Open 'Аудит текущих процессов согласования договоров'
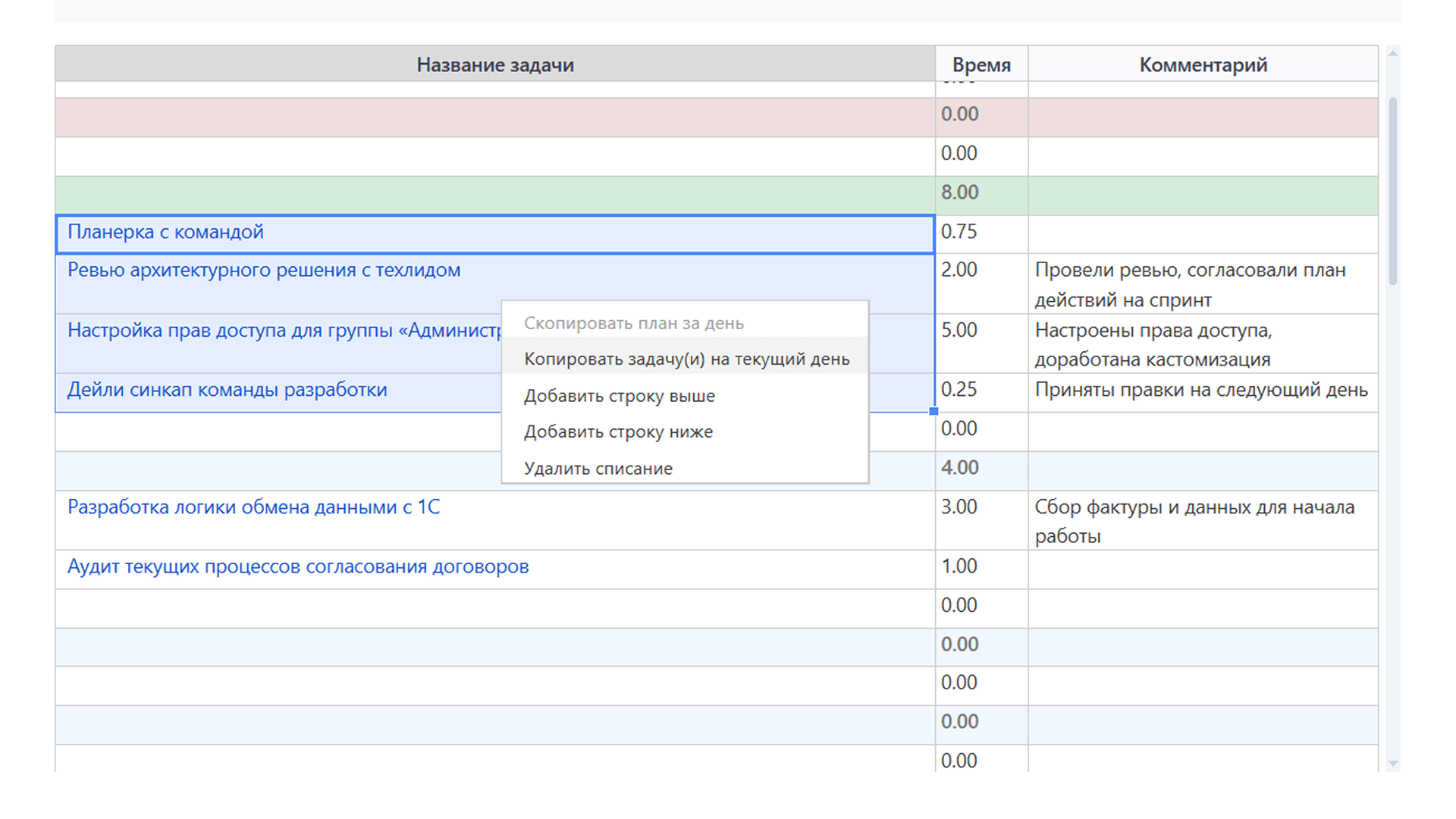 298,566
